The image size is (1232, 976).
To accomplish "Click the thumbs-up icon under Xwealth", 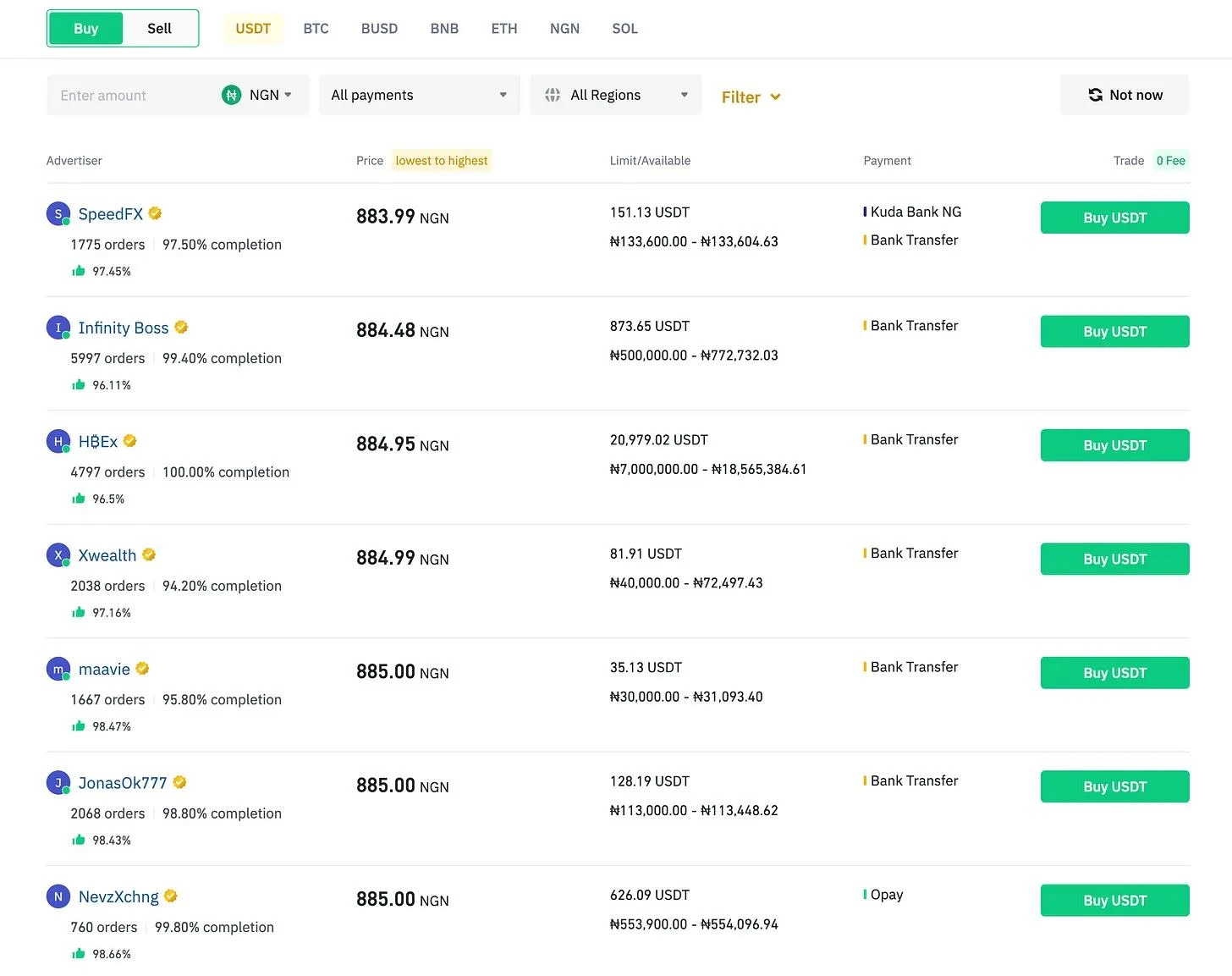I will coord(79,612).
